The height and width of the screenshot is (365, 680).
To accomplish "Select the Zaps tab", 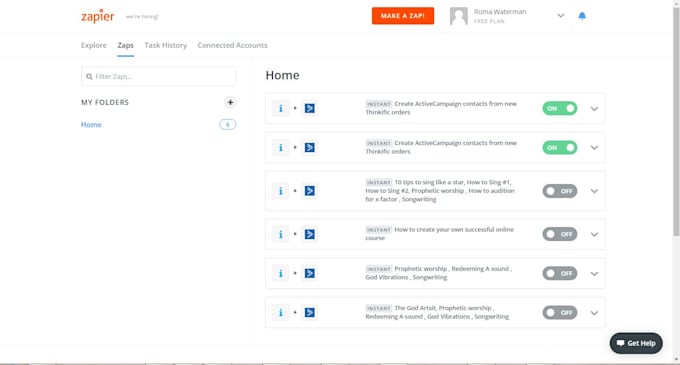I will (125, 45).
